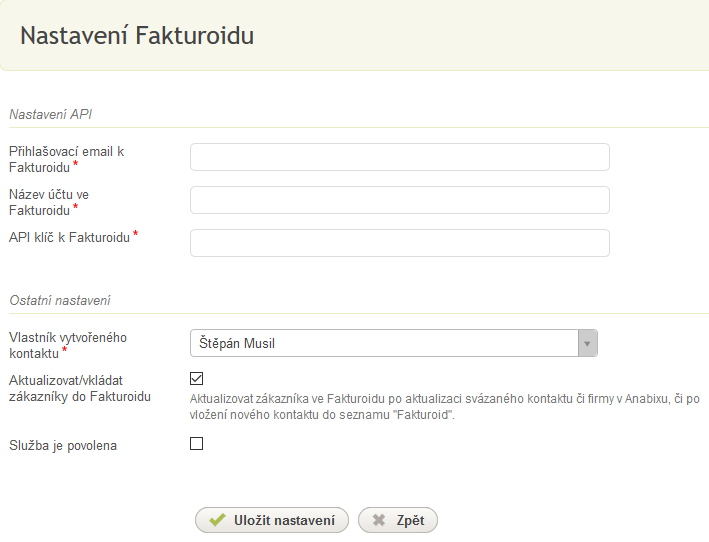Open the Štěpán Musil owner dropdown
Image resolution: width=709 pixels, height=542 pixels.
click(x=393, y=343)
